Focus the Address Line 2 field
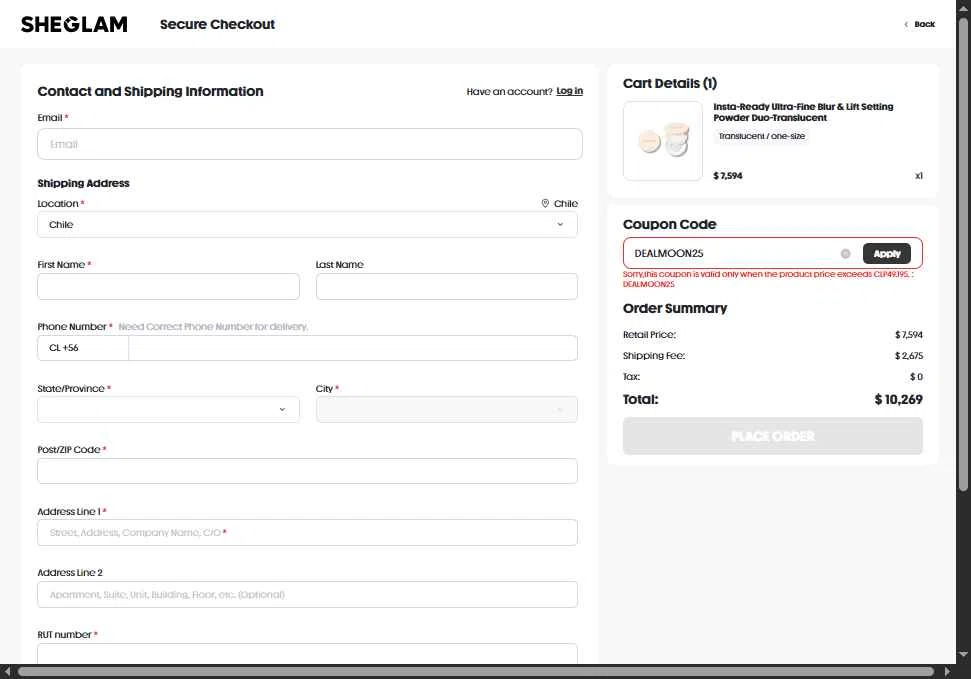This screenshot has width=971, height=679. [307, 594]
